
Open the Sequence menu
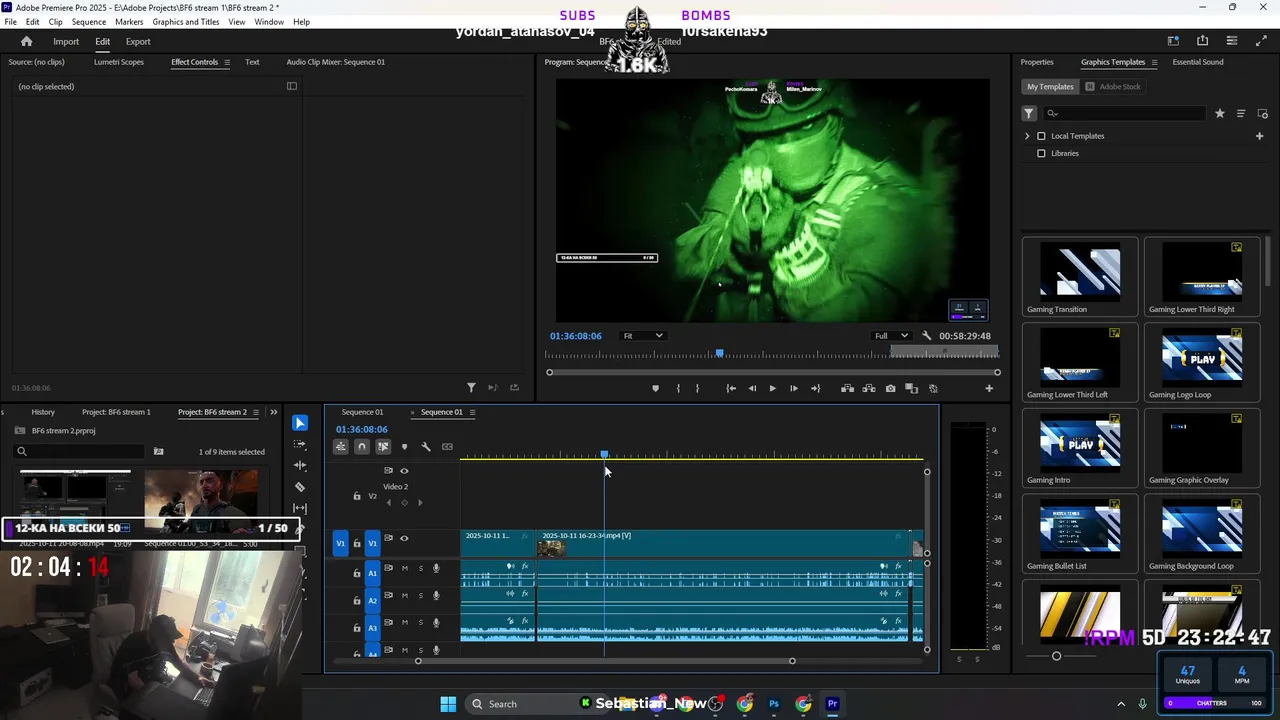(89, 22)
